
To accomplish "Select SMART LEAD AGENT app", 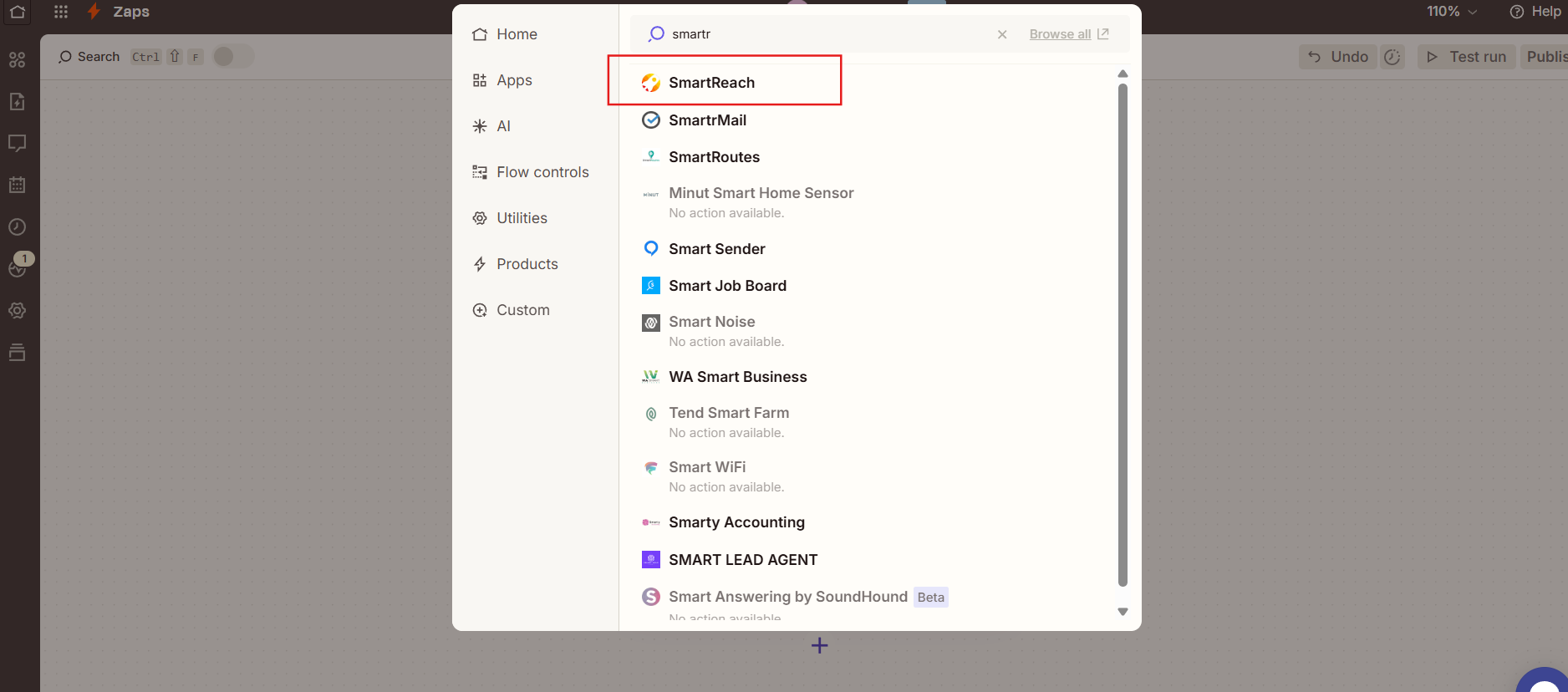I will coord(873,560).
